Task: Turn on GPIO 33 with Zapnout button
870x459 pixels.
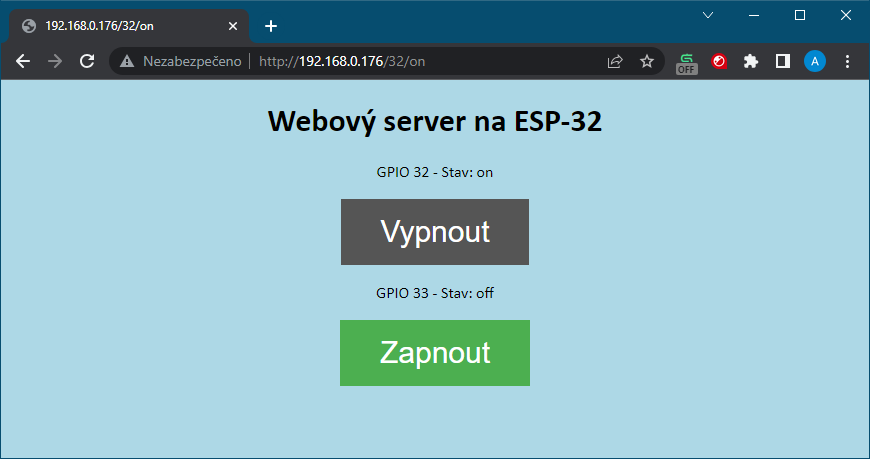Action: pyautogui.click(x=435, y=353)
